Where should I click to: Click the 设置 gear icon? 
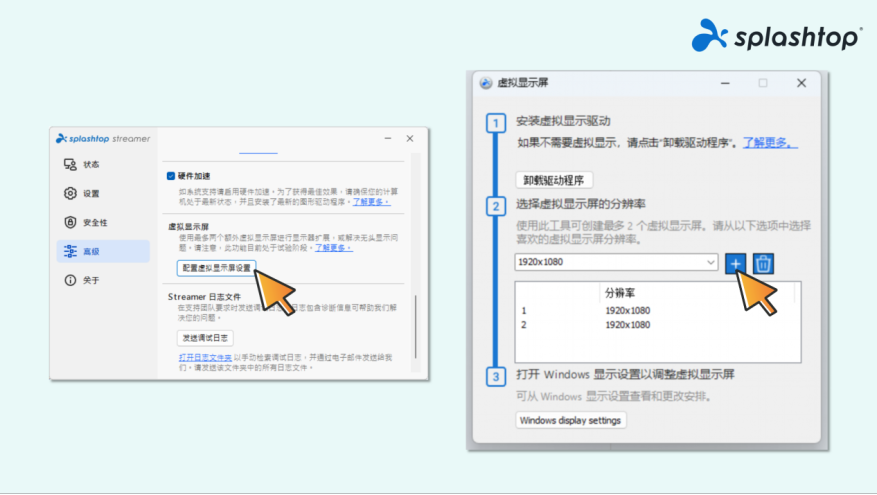70,194
